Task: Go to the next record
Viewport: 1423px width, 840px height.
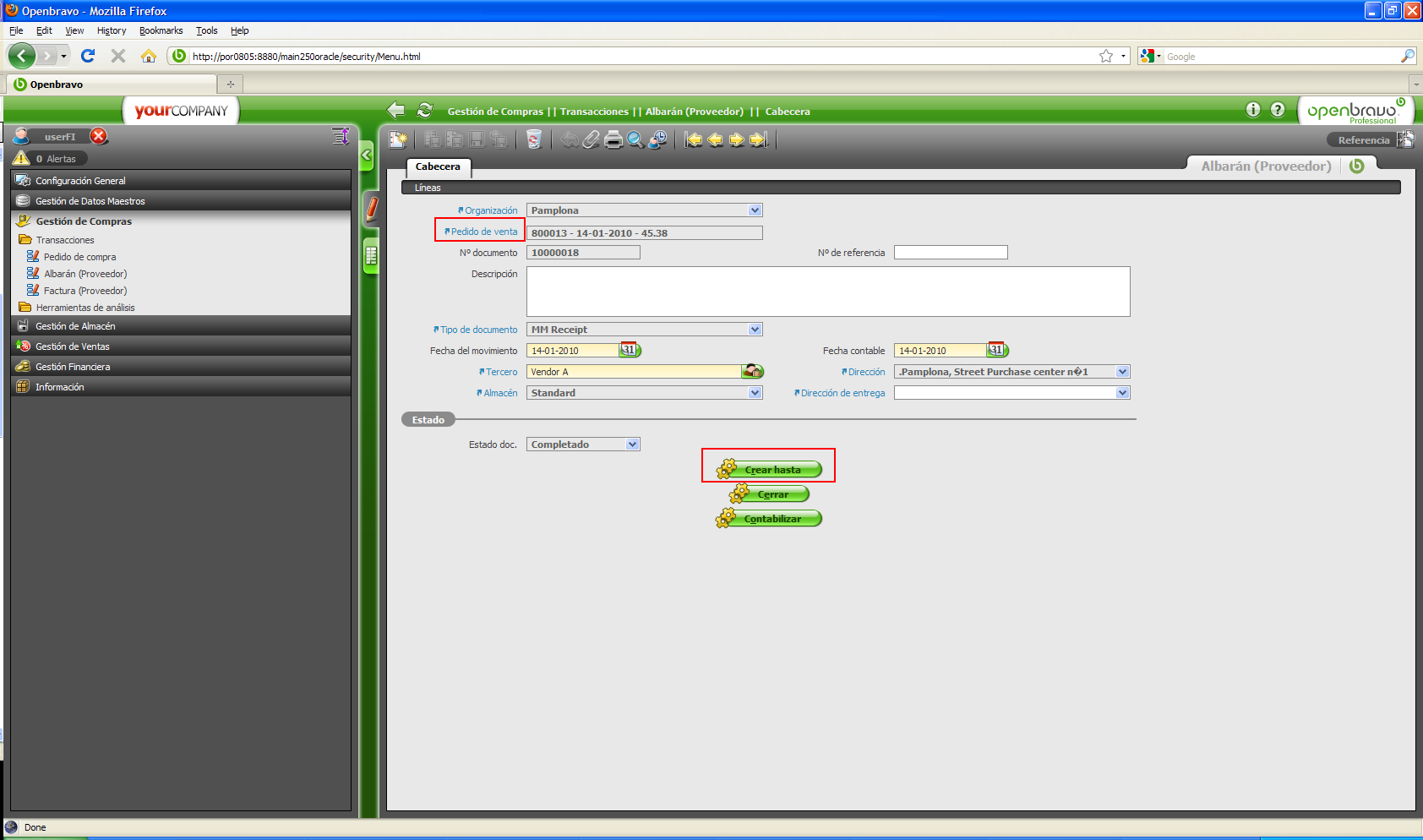Action: 737,139
